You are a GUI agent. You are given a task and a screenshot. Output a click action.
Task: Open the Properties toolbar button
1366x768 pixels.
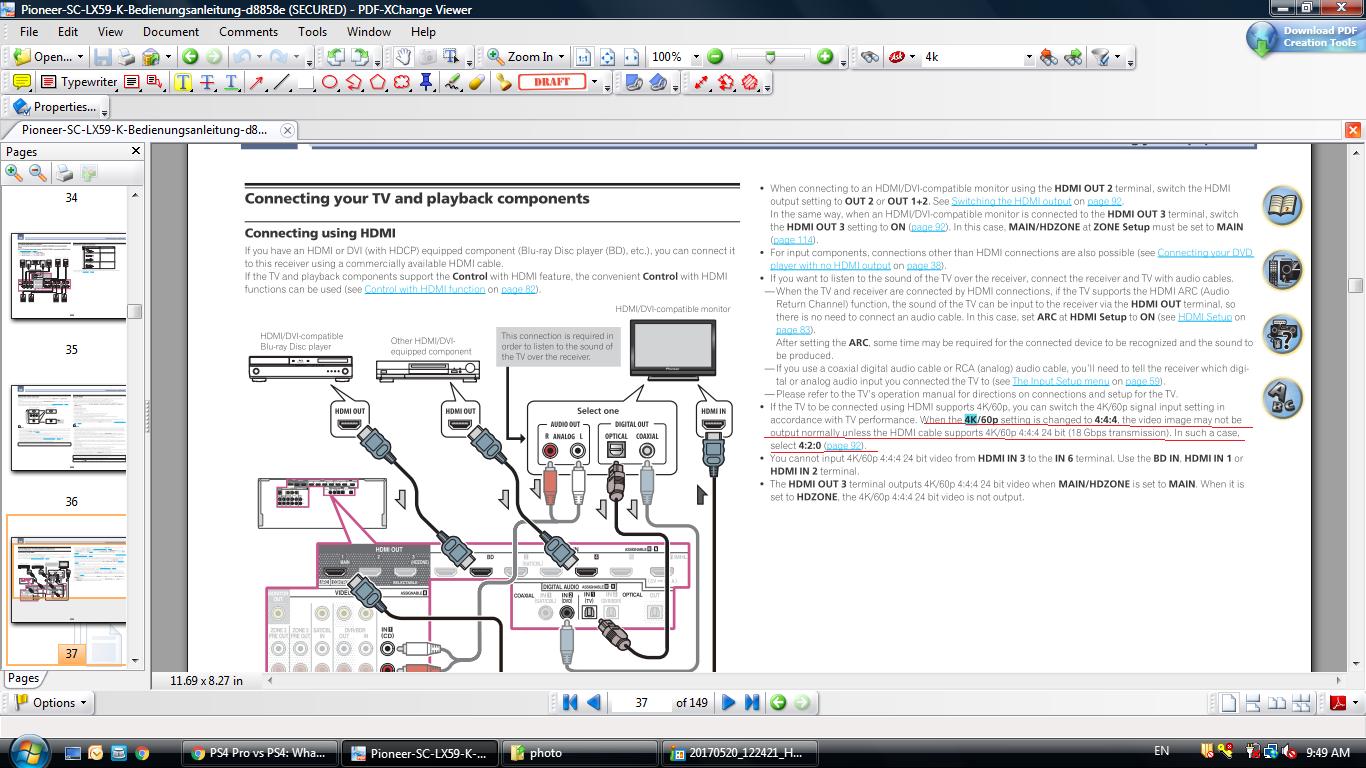[x=55, y=107]
